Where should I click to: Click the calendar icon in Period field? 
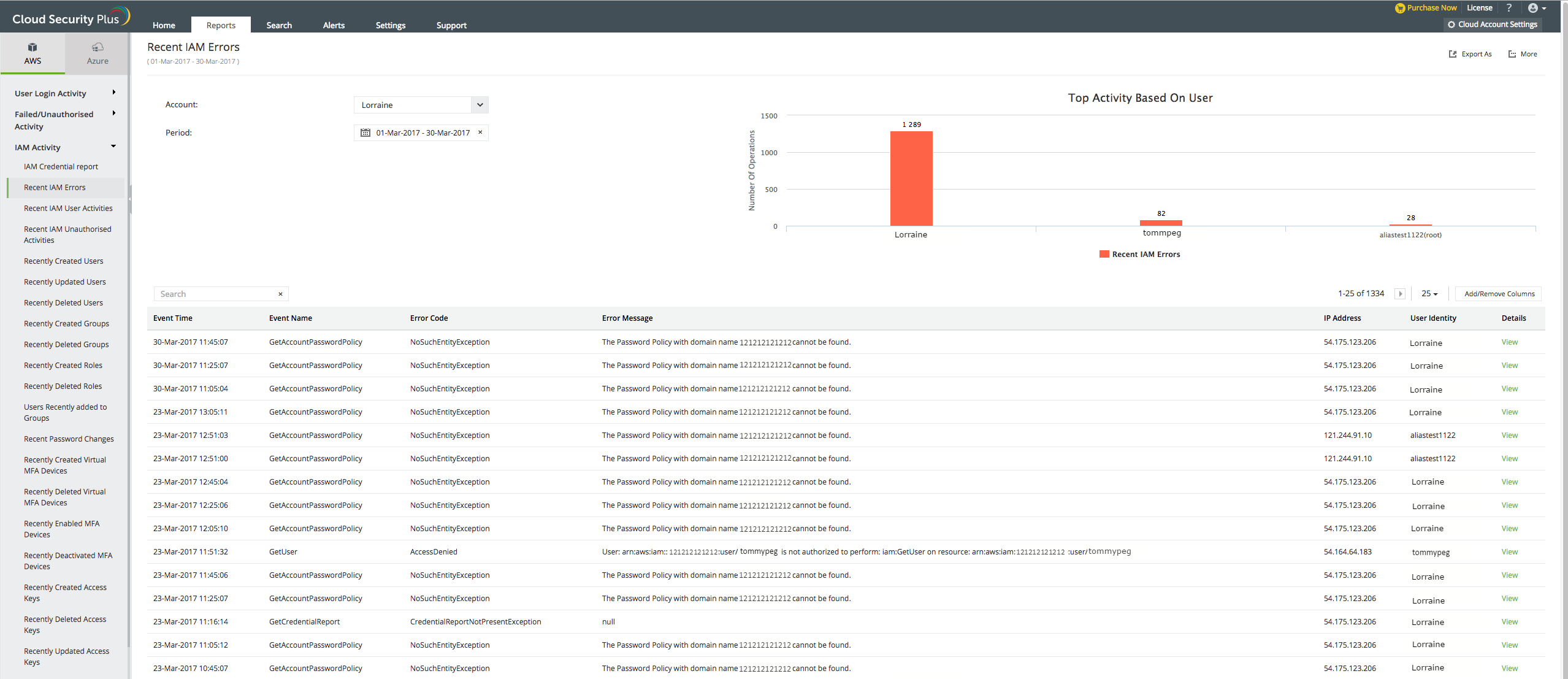click(365, 132)
